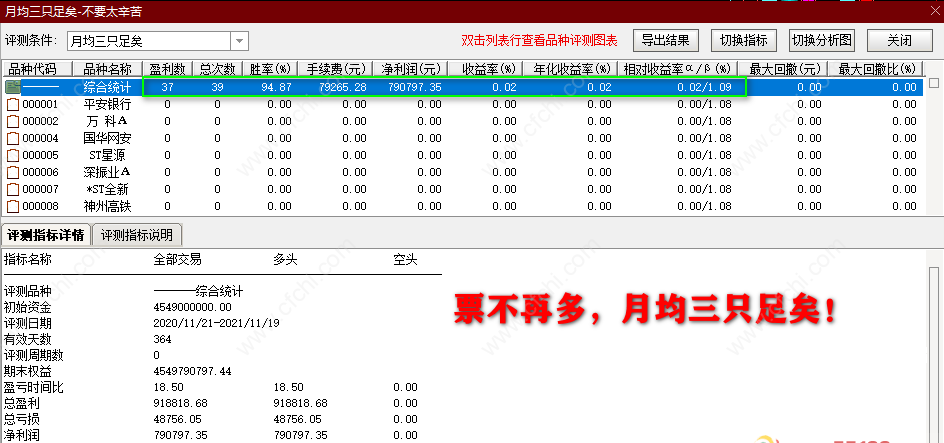Sort by the 总次数 column header
944x443 pixels.
click(217, 69)
